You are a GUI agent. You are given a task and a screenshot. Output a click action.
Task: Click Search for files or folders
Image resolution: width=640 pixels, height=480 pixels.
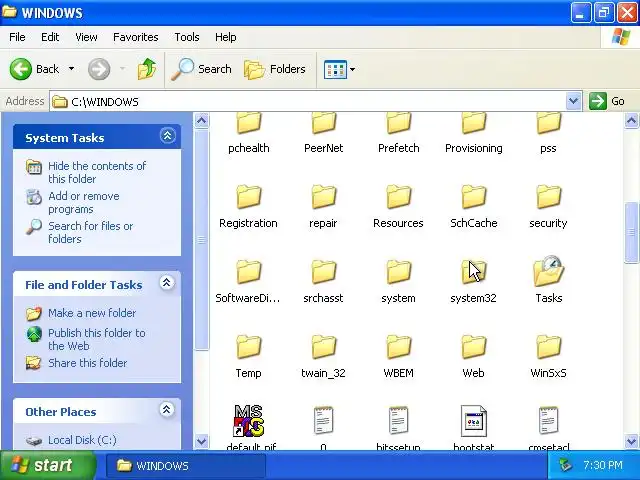[x=91, y=232]
